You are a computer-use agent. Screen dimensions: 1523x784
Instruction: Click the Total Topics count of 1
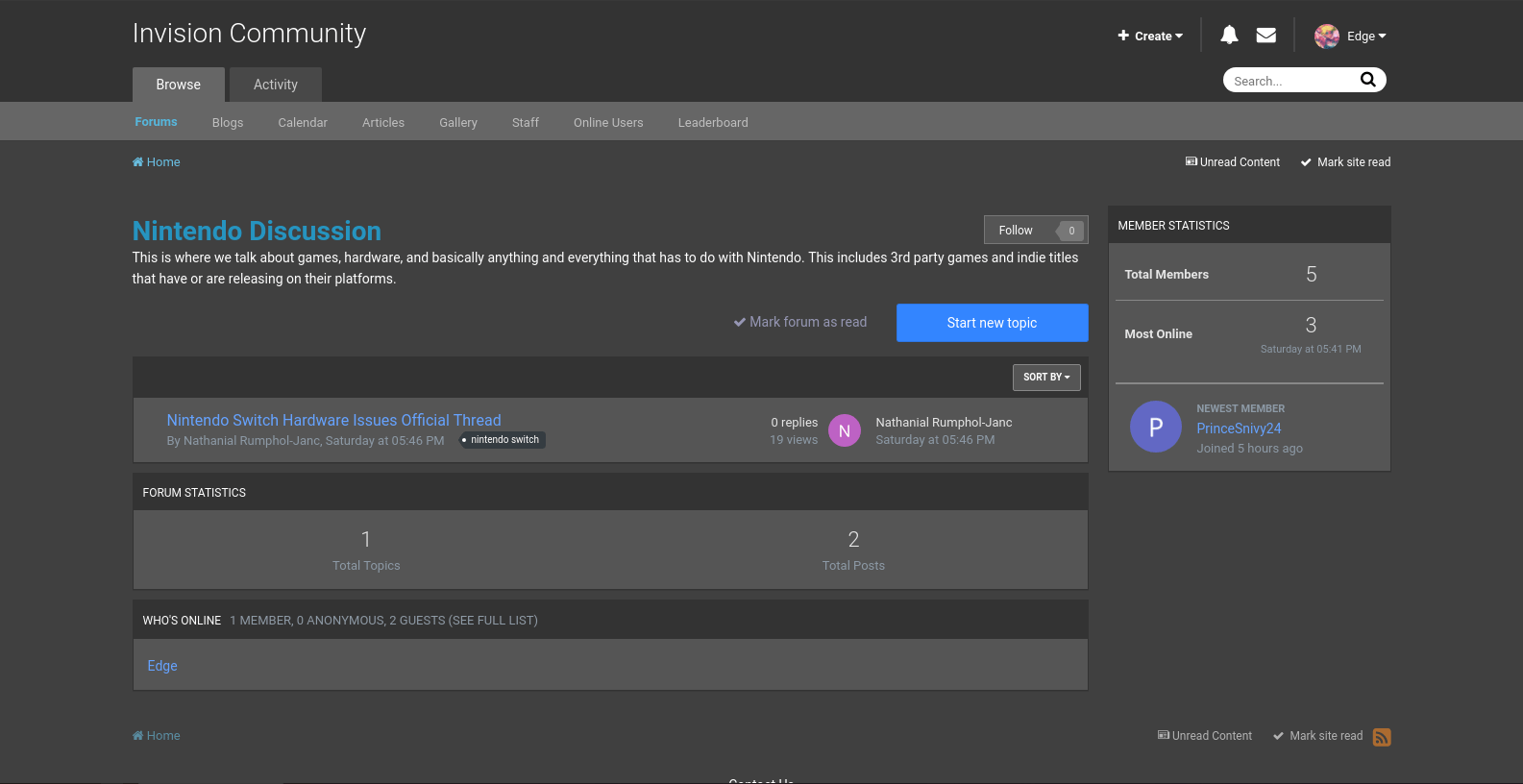366,539
